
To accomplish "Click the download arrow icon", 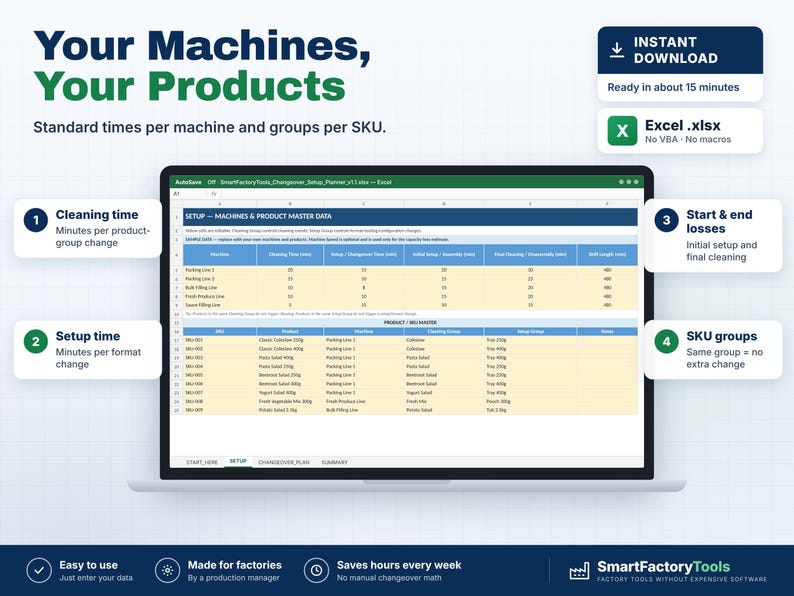I will pos(616,50).
